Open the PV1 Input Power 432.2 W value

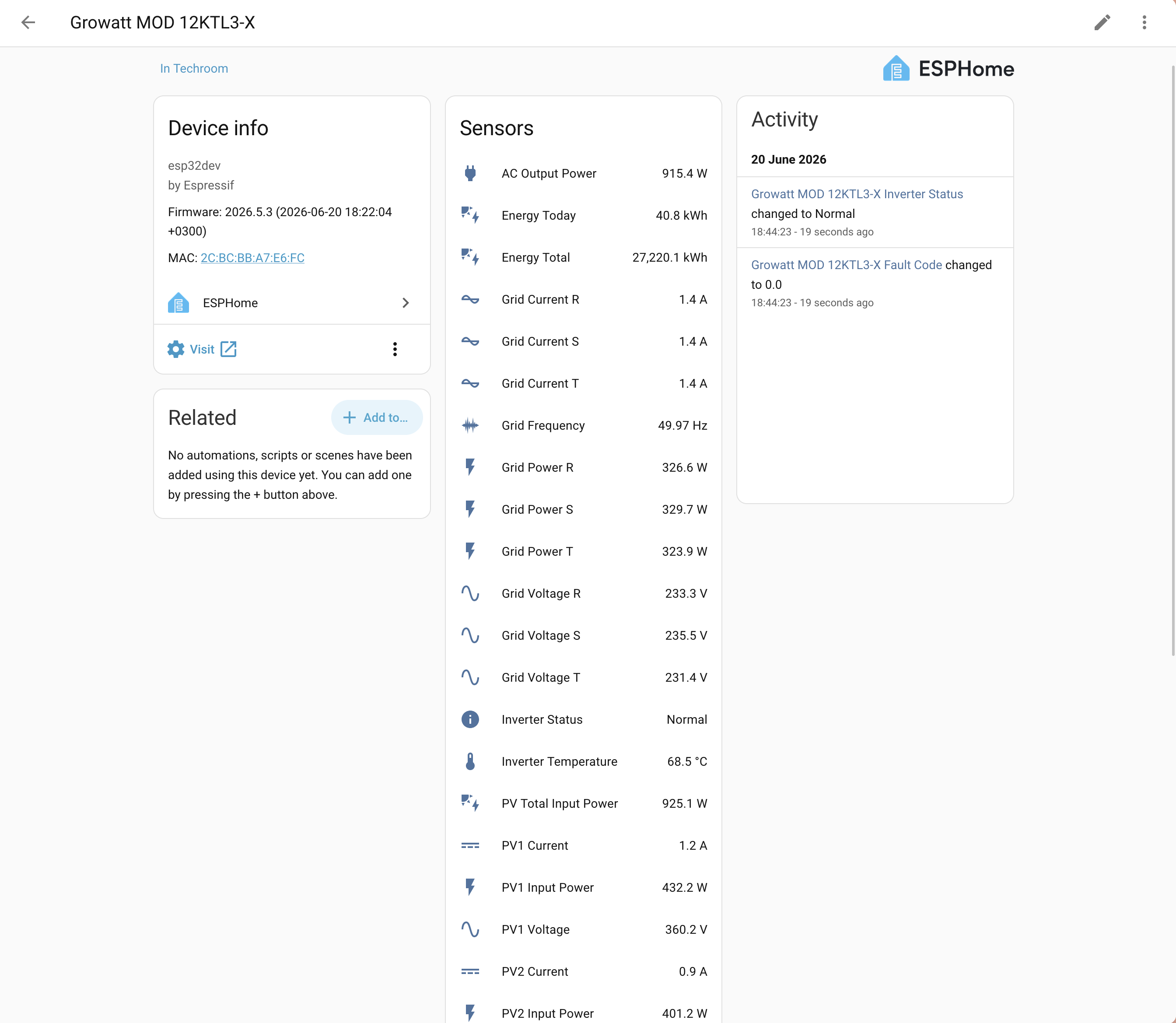point(685,888)
